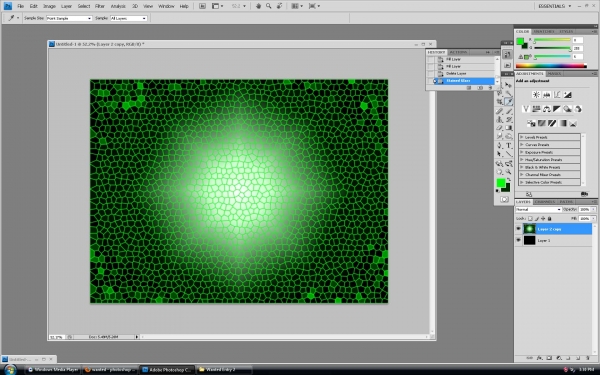This screenshot has width=600, height=375.
Task: Open the Layer menu
Action: pyautogui.click(x=66, y=6)
